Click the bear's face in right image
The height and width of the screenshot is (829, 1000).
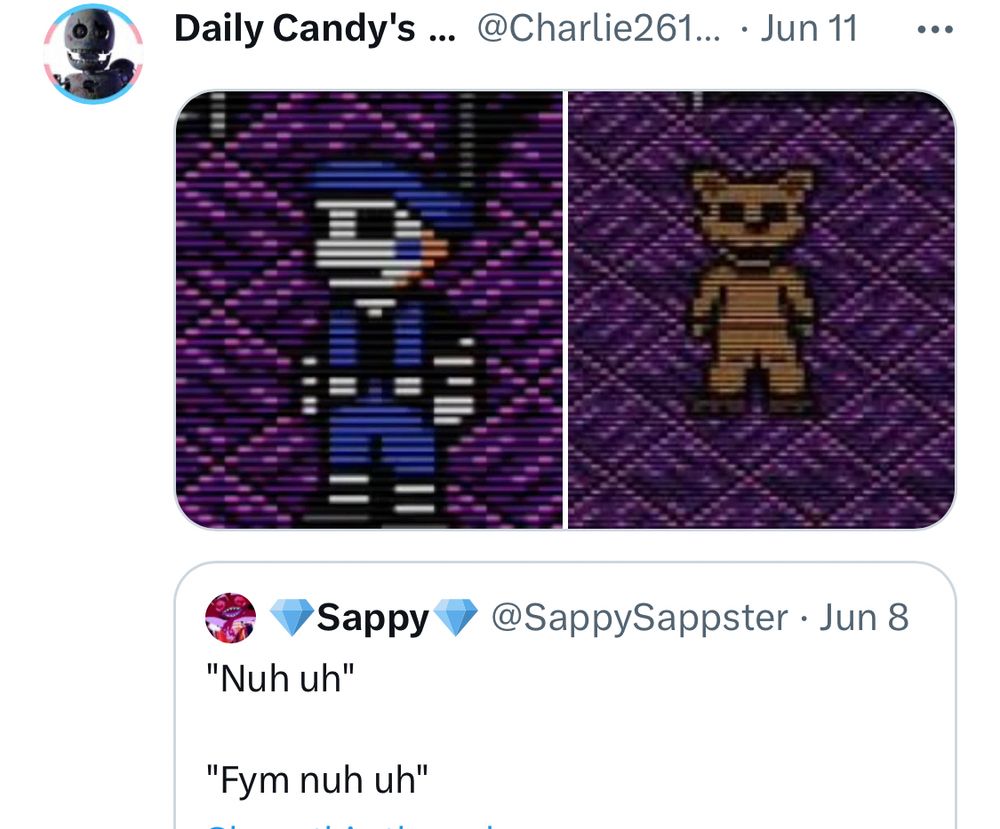pyautogui.click(x=753, y=212)
